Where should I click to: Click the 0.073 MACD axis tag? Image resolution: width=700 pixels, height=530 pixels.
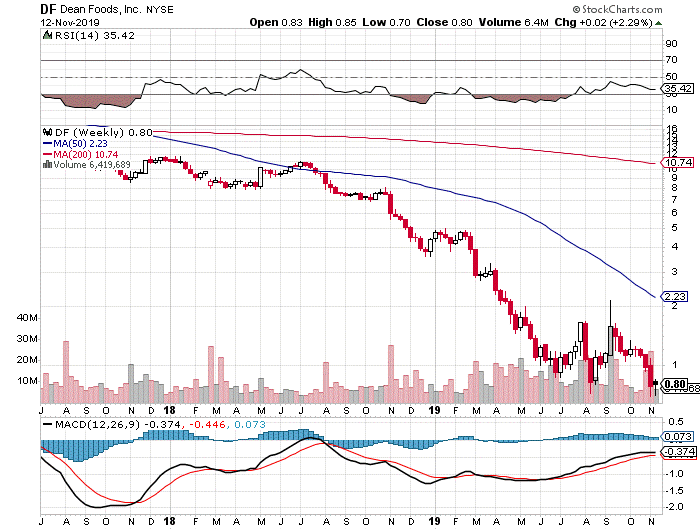(678, 437)
